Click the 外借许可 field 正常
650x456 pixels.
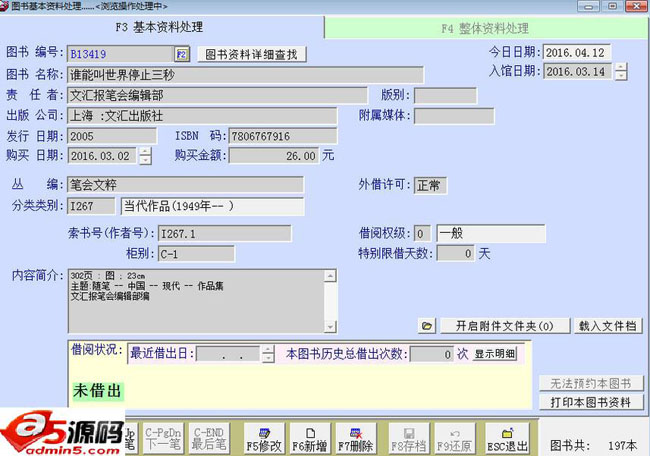coord(430,185)
